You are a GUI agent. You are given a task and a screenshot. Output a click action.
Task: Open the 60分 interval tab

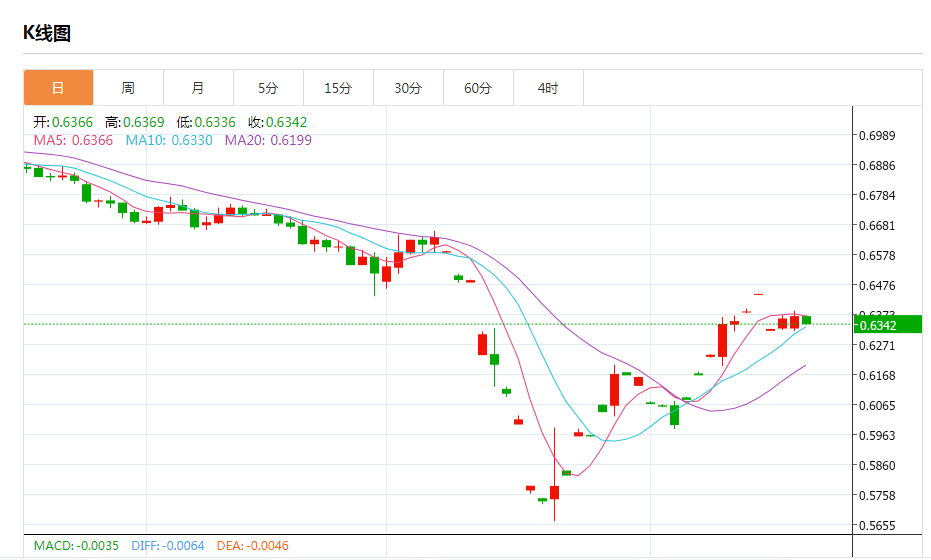[478, 88]
